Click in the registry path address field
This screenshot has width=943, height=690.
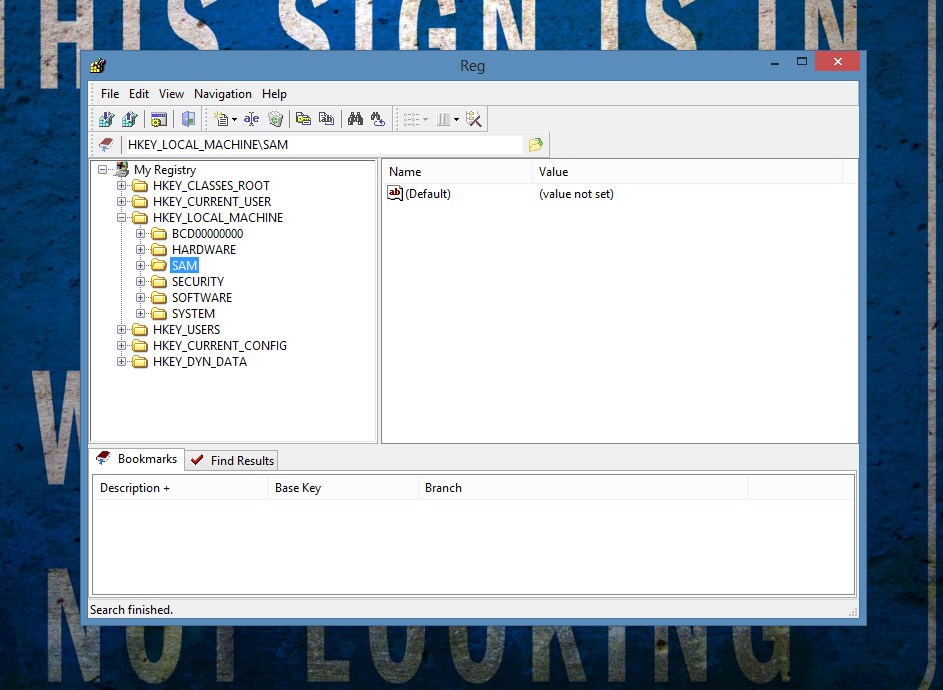pyautogui.click(x=322, y=144)
